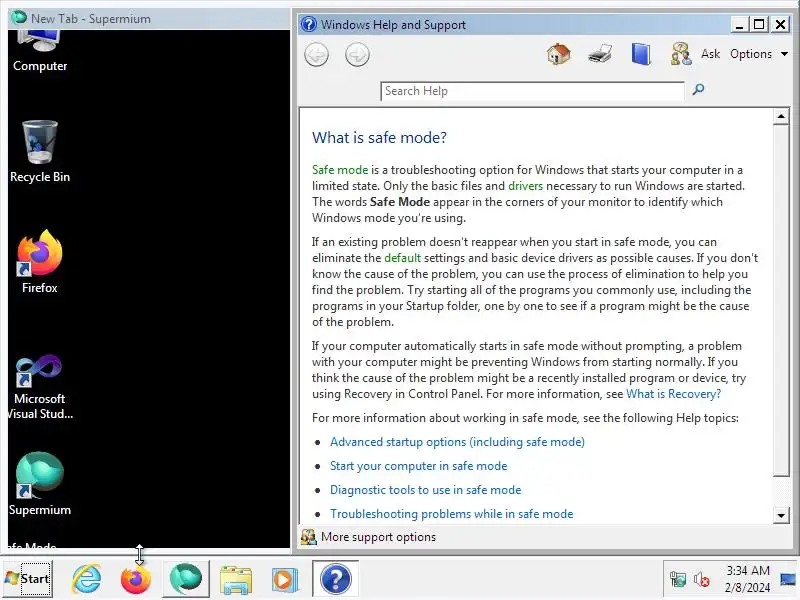Screen dimensions: 800x600
Task: Go forward in Windows Help
Action: [x=357, y=55]
